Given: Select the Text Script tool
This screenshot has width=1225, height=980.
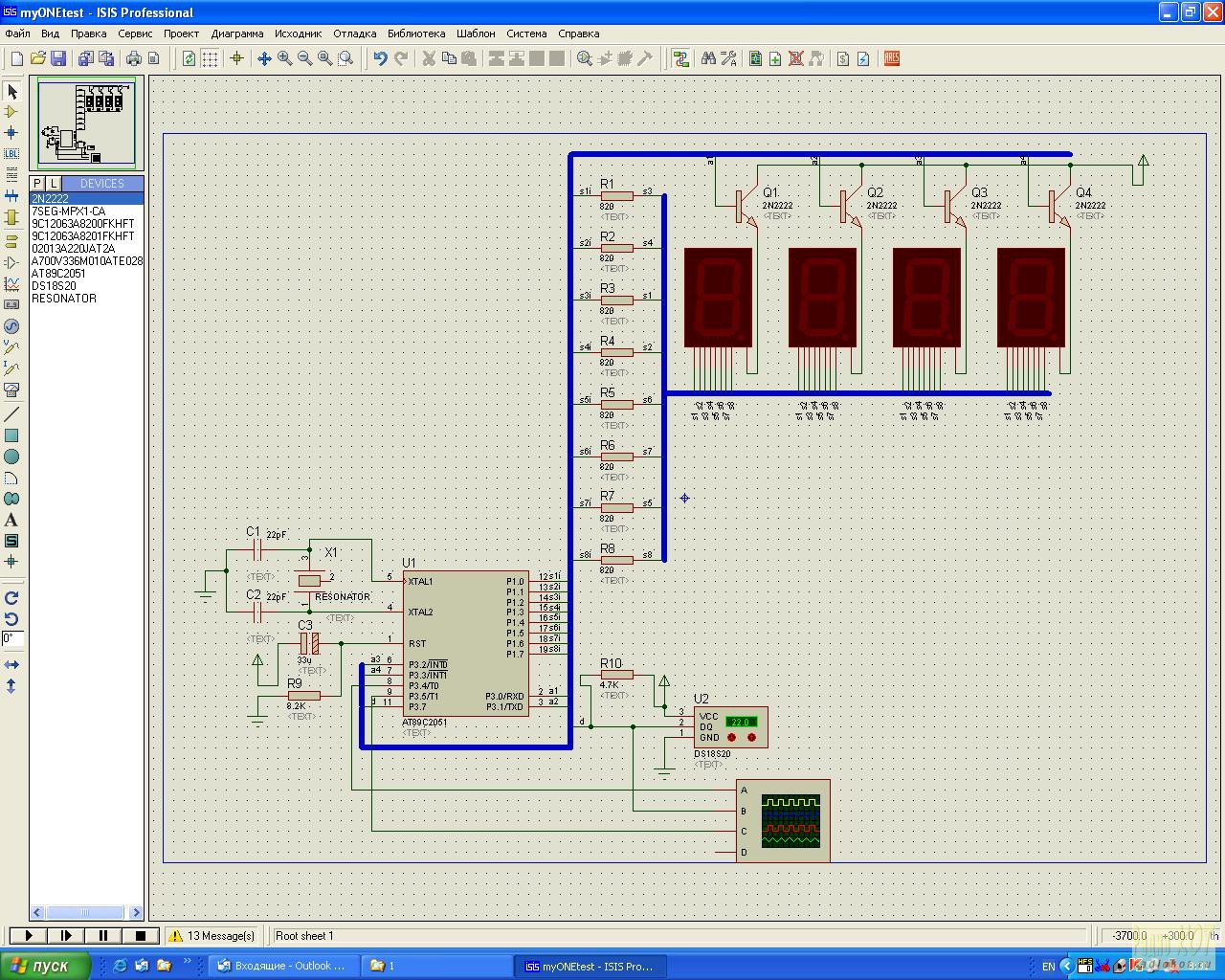Looking at the screenshot, I should [11, 175].
